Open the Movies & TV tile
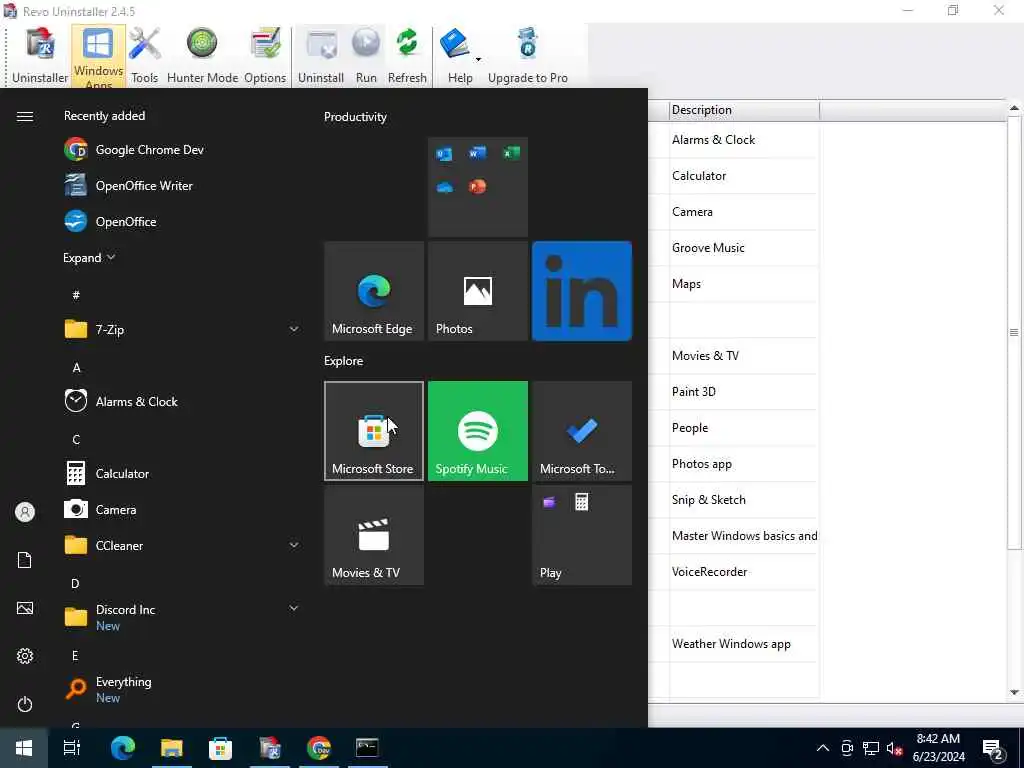The image size is (1024, 768). tap(374, 536)
